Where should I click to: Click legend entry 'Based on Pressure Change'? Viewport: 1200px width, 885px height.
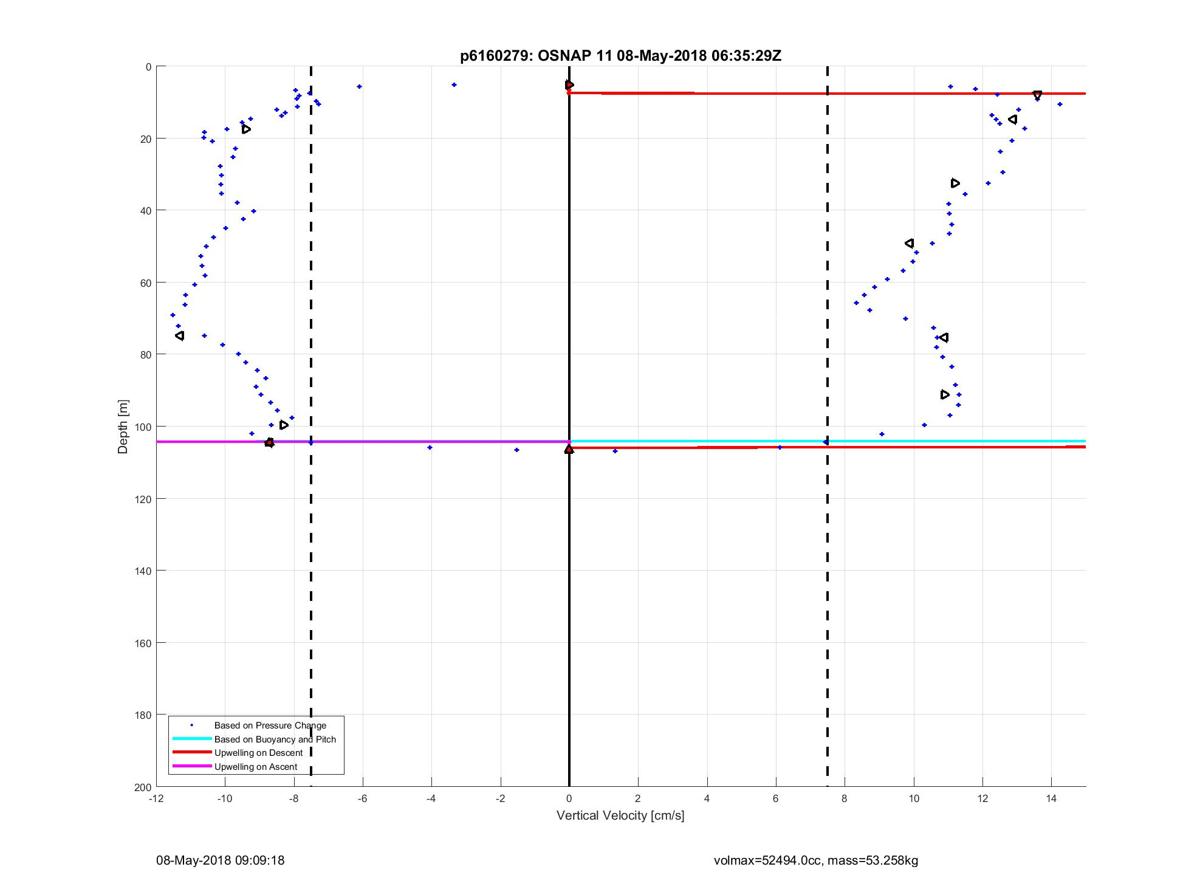click(270, 725)
